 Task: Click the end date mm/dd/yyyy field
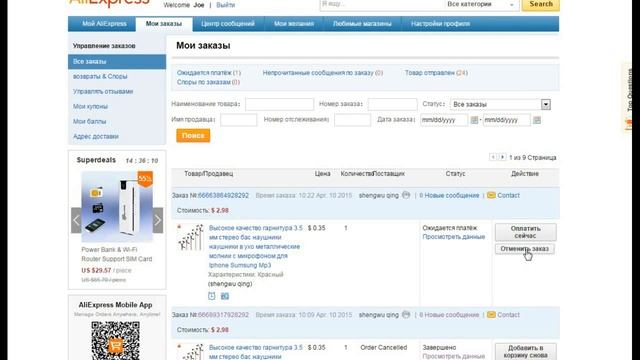(507, 120)
